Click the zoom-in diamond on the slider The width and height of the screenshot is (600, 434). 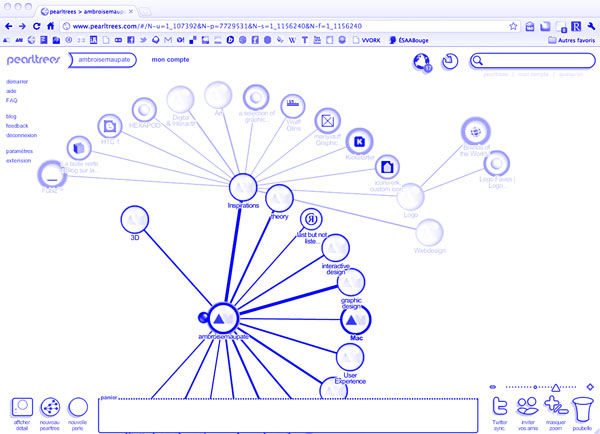(590, 387)
